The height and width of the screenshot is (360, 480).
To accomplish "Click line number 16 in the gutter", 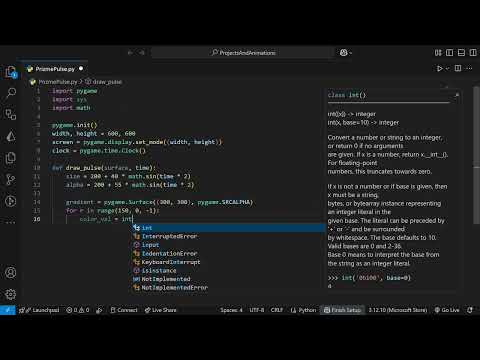I will click(37, 219).
